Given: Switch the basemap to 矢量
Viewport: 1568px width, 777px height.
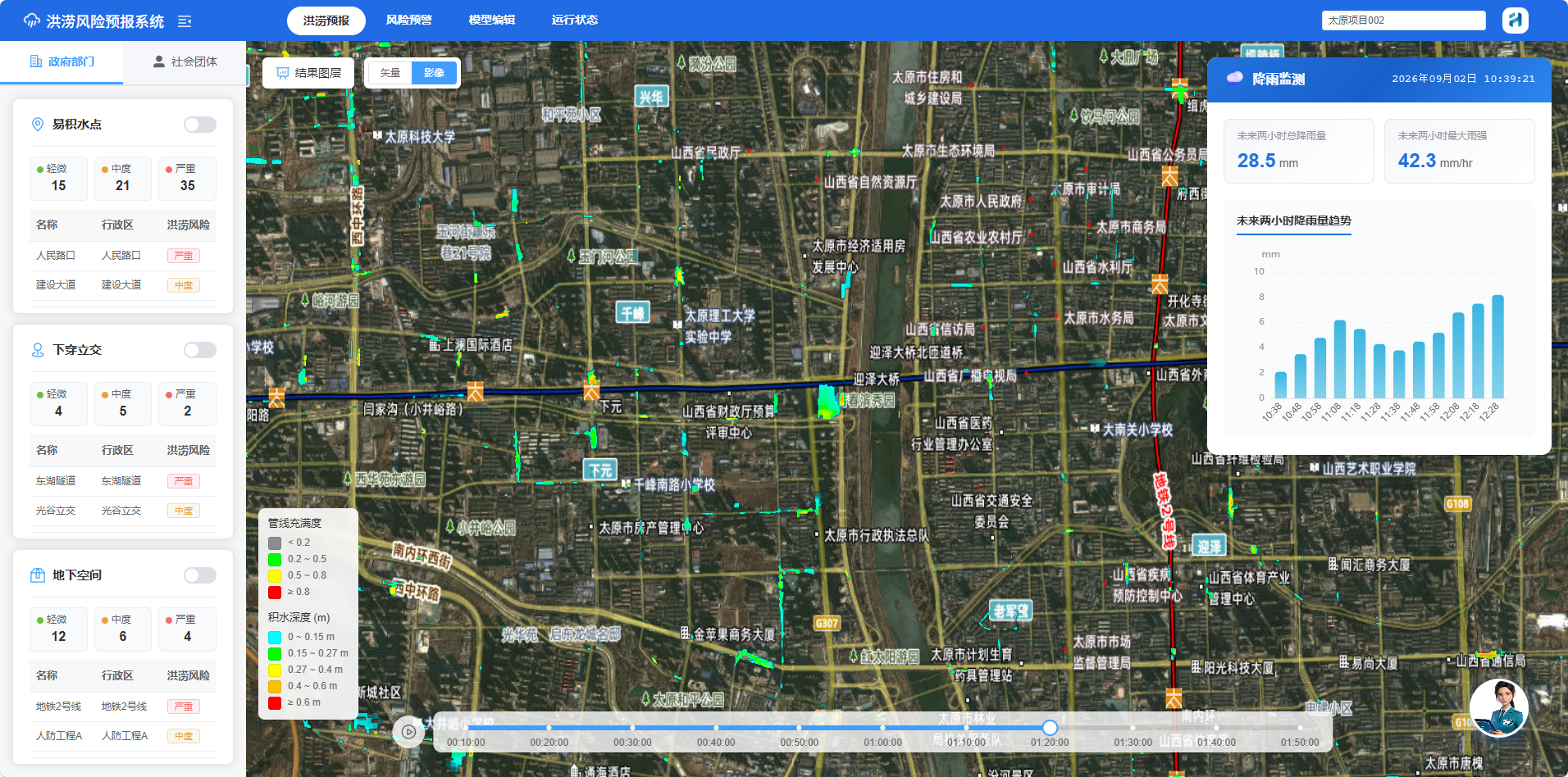Looking at the screenshot, I should tap(390, 73).
